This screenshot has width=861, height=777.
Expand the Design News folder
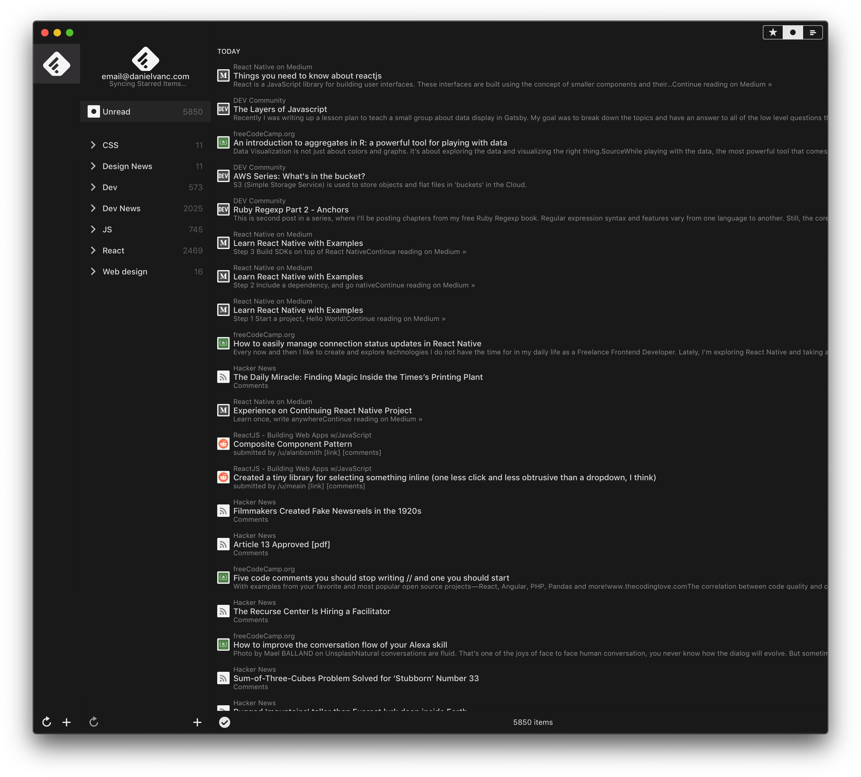tap(93, 166)
